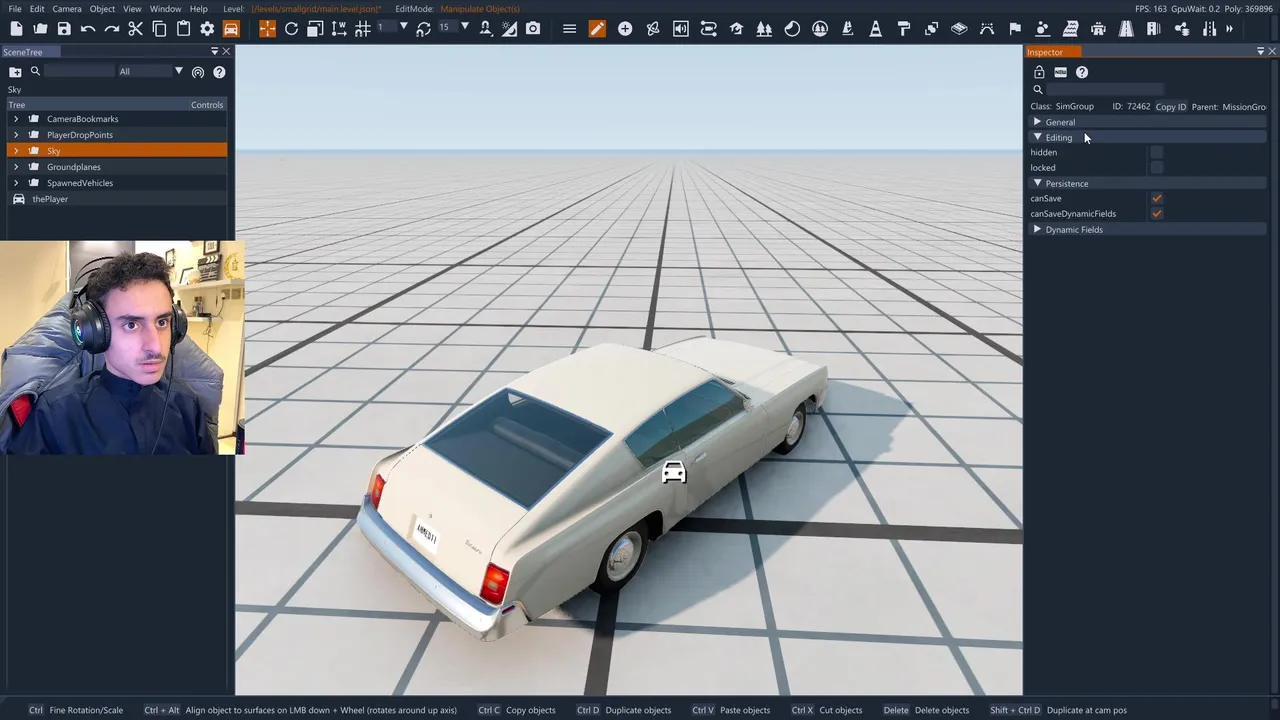Add new folder in SceneTree
Viewport: 1280px width, 720px height.
[x=15, y=72]
